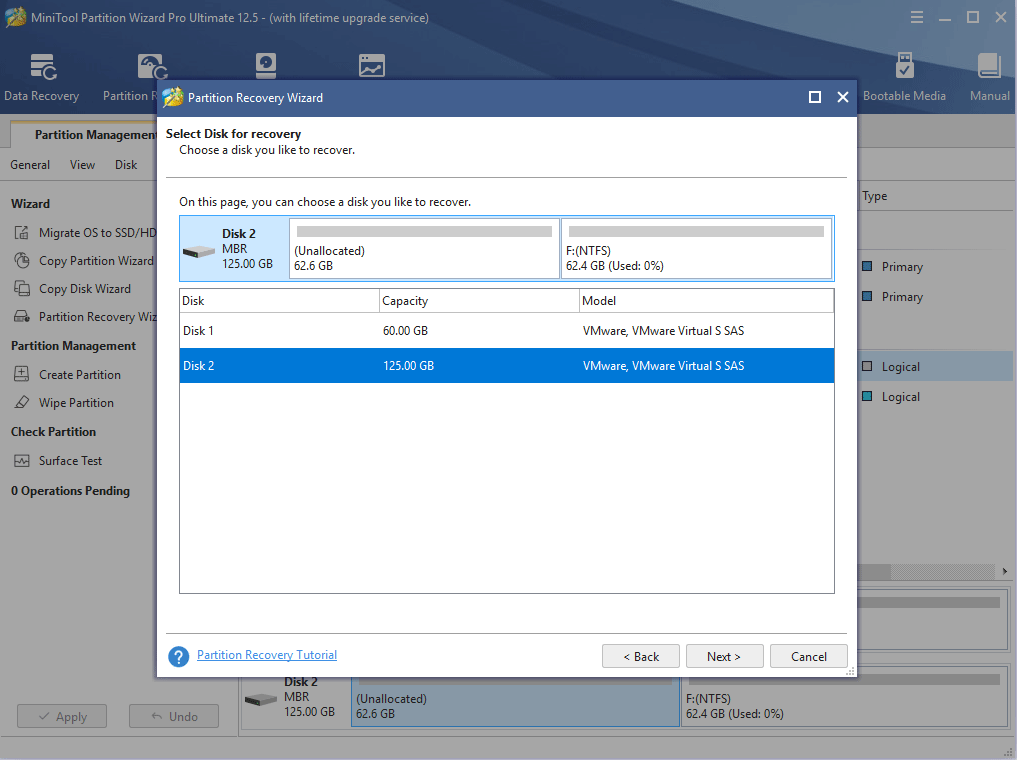Select Disk 1 row in disk list
Image resolution: width=1017 pixels, height=760 pixels.
[507, 331]
